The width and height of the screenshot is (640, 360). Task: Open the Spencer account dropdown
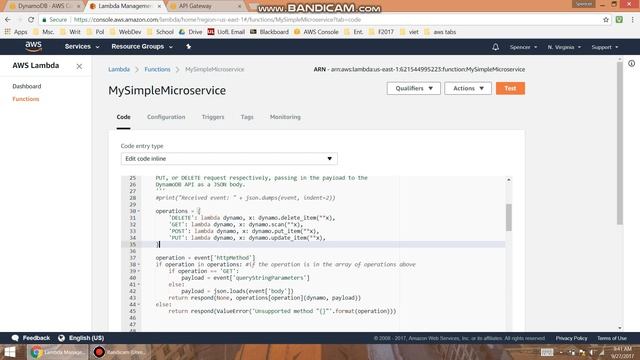(523, 47)
